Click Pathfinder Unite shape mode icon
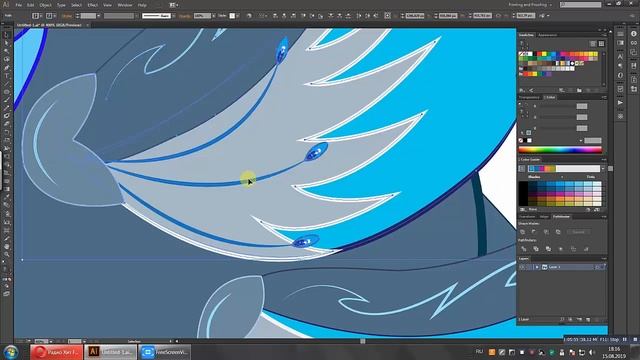 point(522,232)
